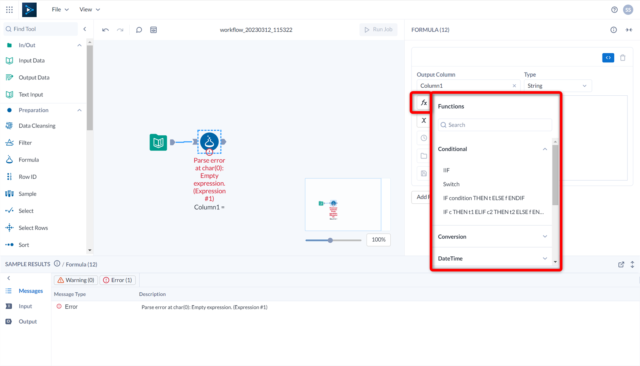The width and height of the screenshot is (640, 366).
Task: Add a comment with the speech bubble icon
Action: coord(139,30)
